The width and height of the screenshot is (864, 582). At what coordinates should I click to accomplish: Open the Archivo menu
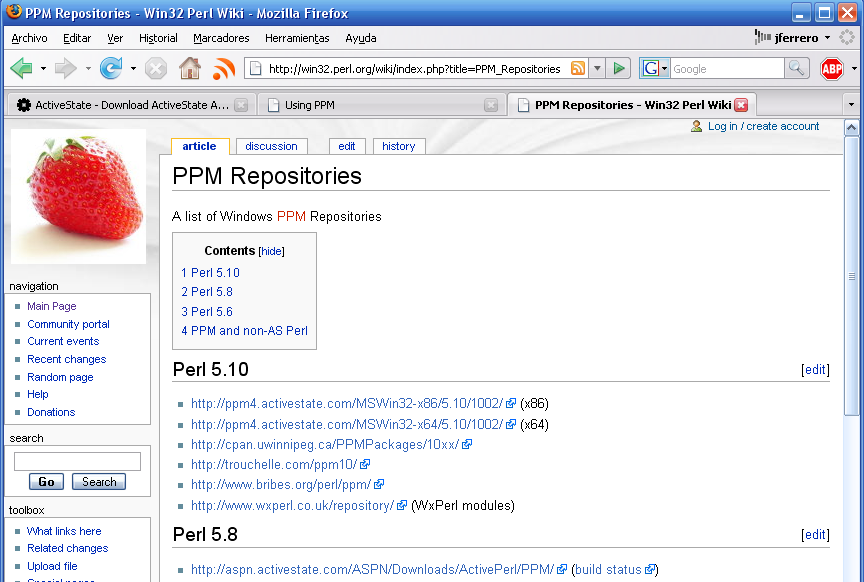(29, 38)
